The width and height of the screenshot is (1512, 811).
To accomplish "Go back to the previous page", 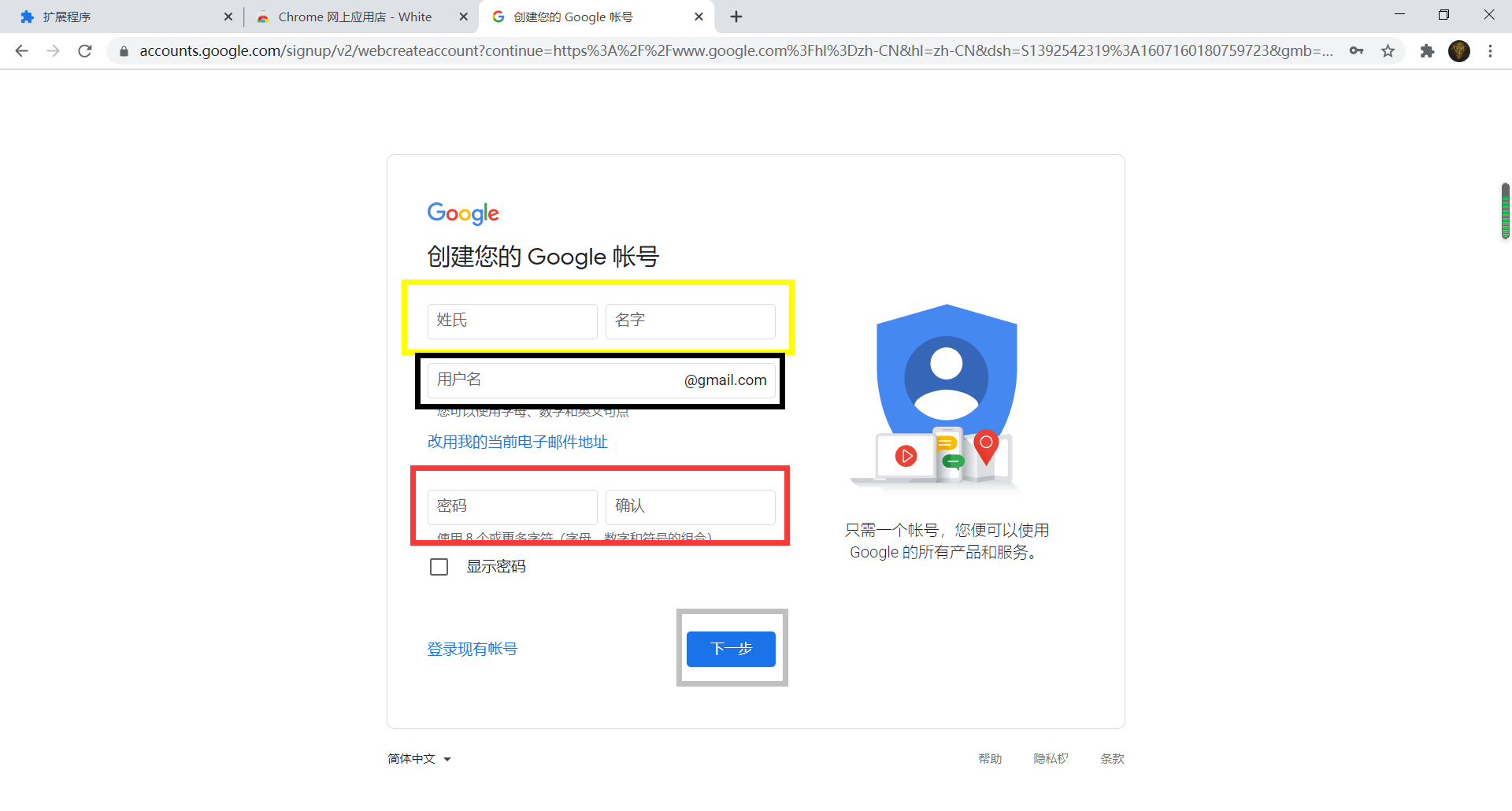I will (22, 51).
